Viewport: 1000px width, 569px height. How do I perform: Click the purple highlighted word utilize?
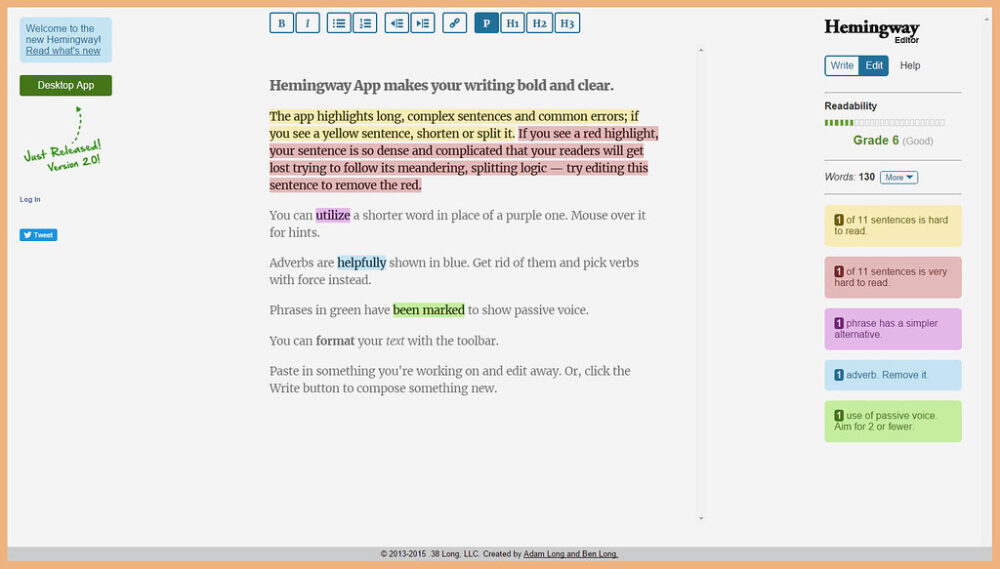pos(333,216)
